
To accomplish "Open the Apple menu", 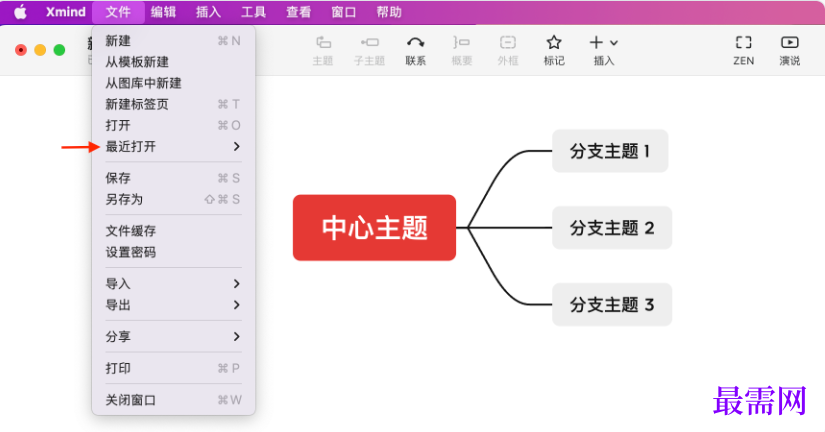I will point(20,12).
